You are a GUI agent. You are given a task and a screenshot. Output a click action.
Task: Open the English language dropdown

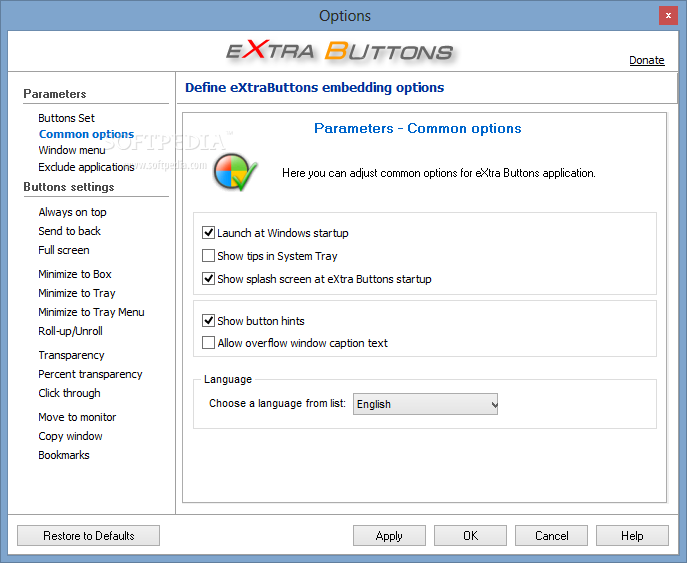click(x=425, y=404)
